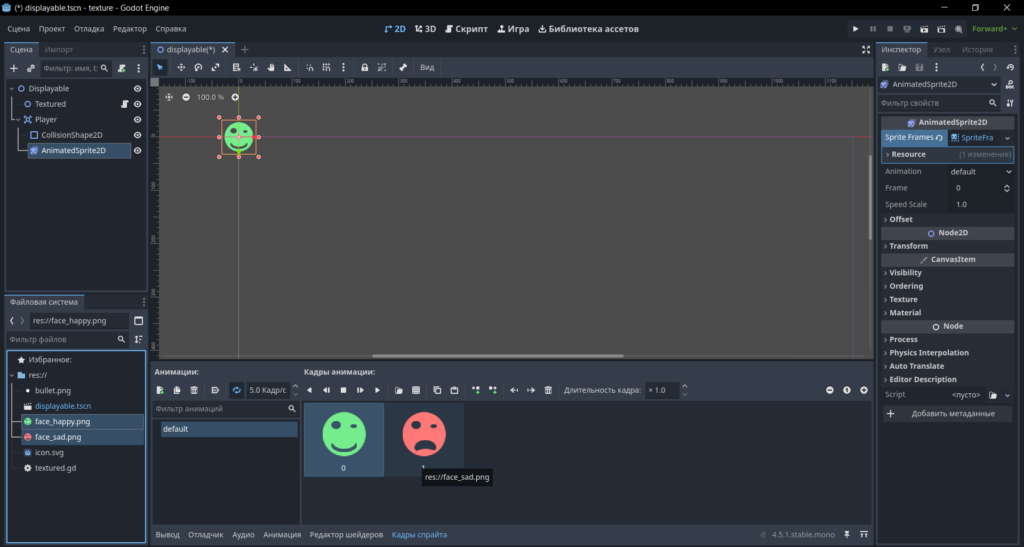Toggle animation looping button
The width and height of the screenshot is (1024, 547).
(236, 390)
